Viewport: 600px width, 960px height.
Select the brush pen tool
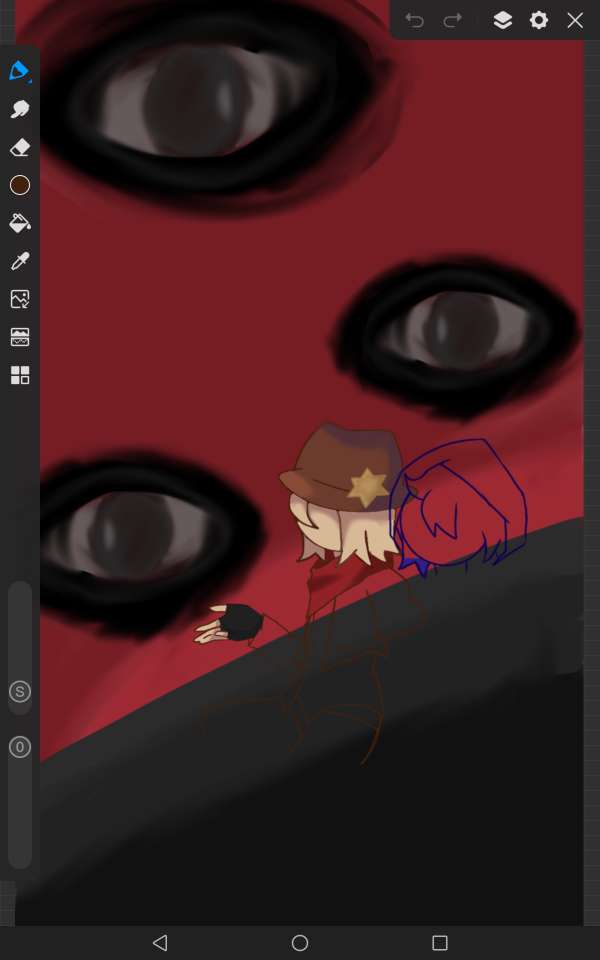pos(20,71)
